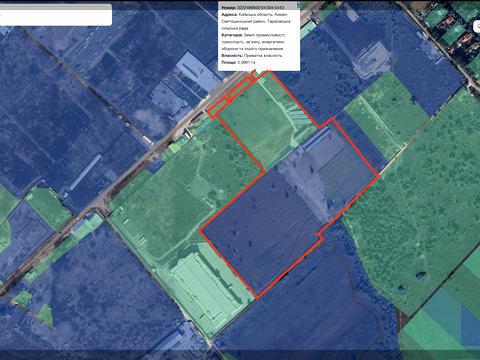Select the small green parcel on far left
Image resolution: width=480 pixels, height=360 pixels.
point(48,207)
